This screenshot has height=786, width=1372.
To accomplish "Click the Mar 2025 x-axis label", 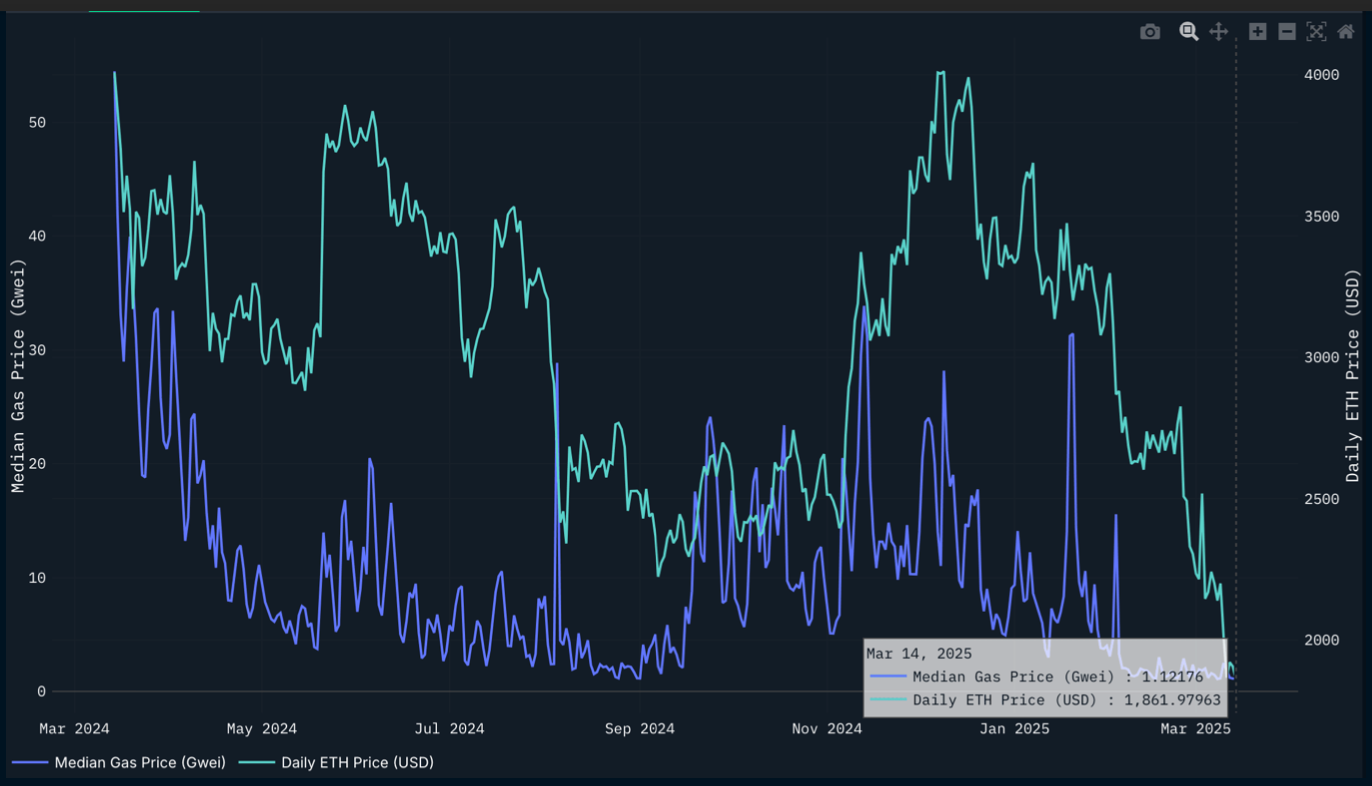I will point(1196,729).
